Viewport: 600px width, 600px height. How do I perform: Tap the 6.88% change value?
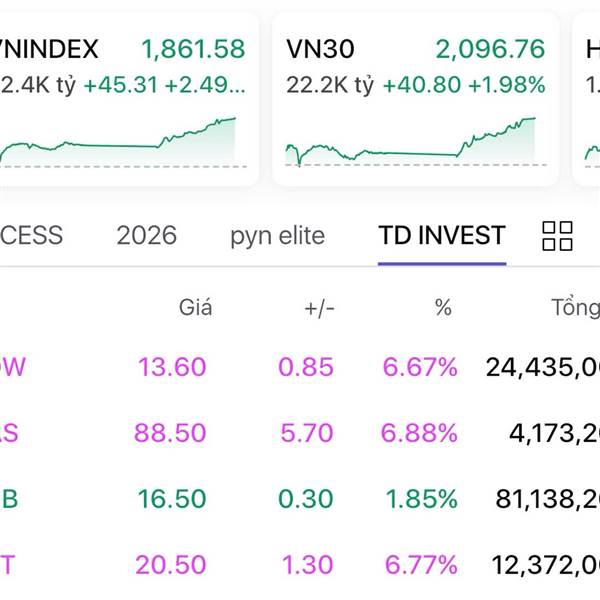click(420, 433)
